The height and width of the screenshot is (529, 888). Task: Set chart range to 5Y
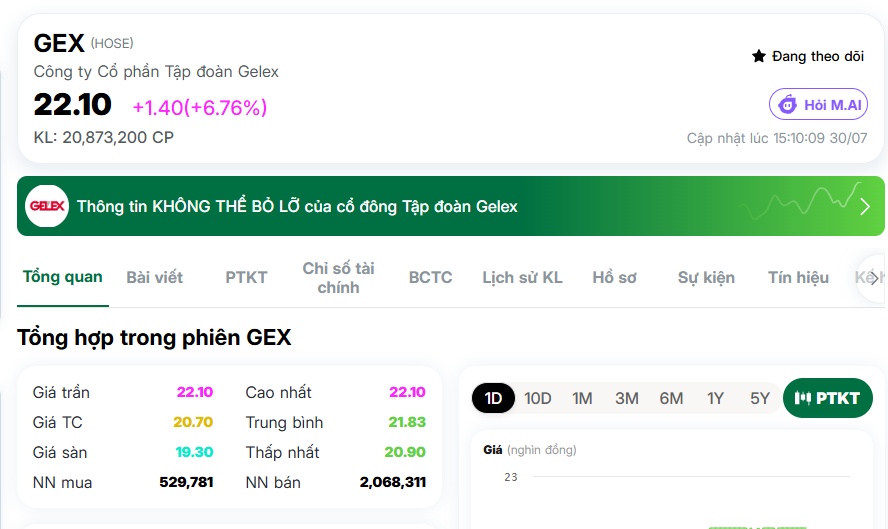[x=759, y=398]
